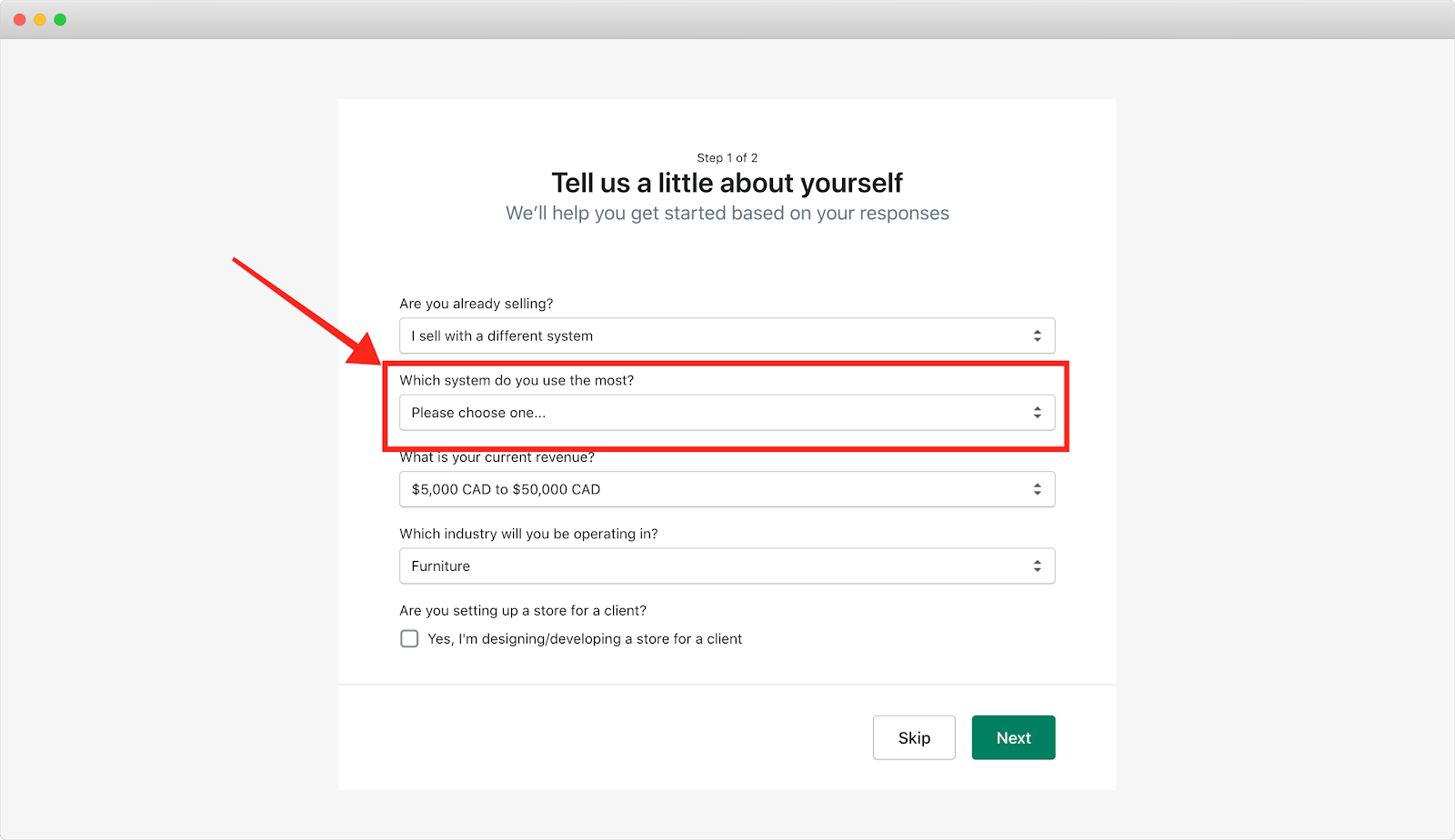1455x840 pixels.
Task: Open the industry dropdown showing Furniture
Action: coord(727,565)
